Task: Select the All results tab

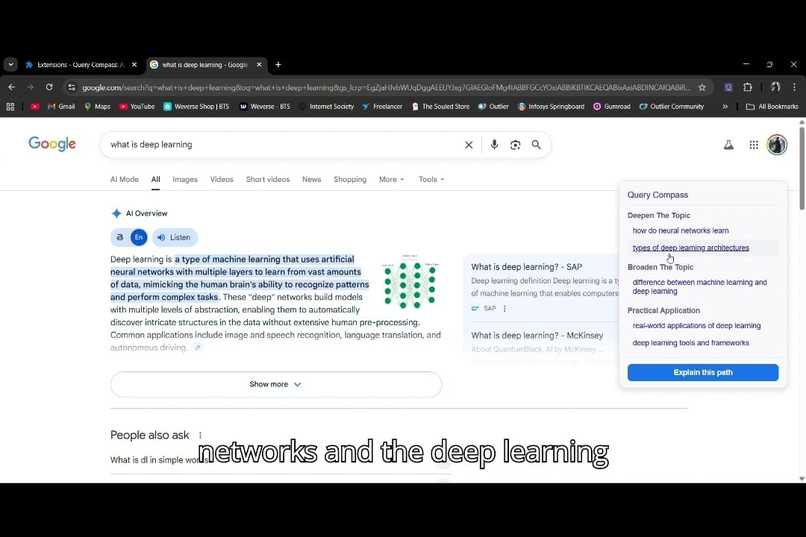Action: [156, 179]
